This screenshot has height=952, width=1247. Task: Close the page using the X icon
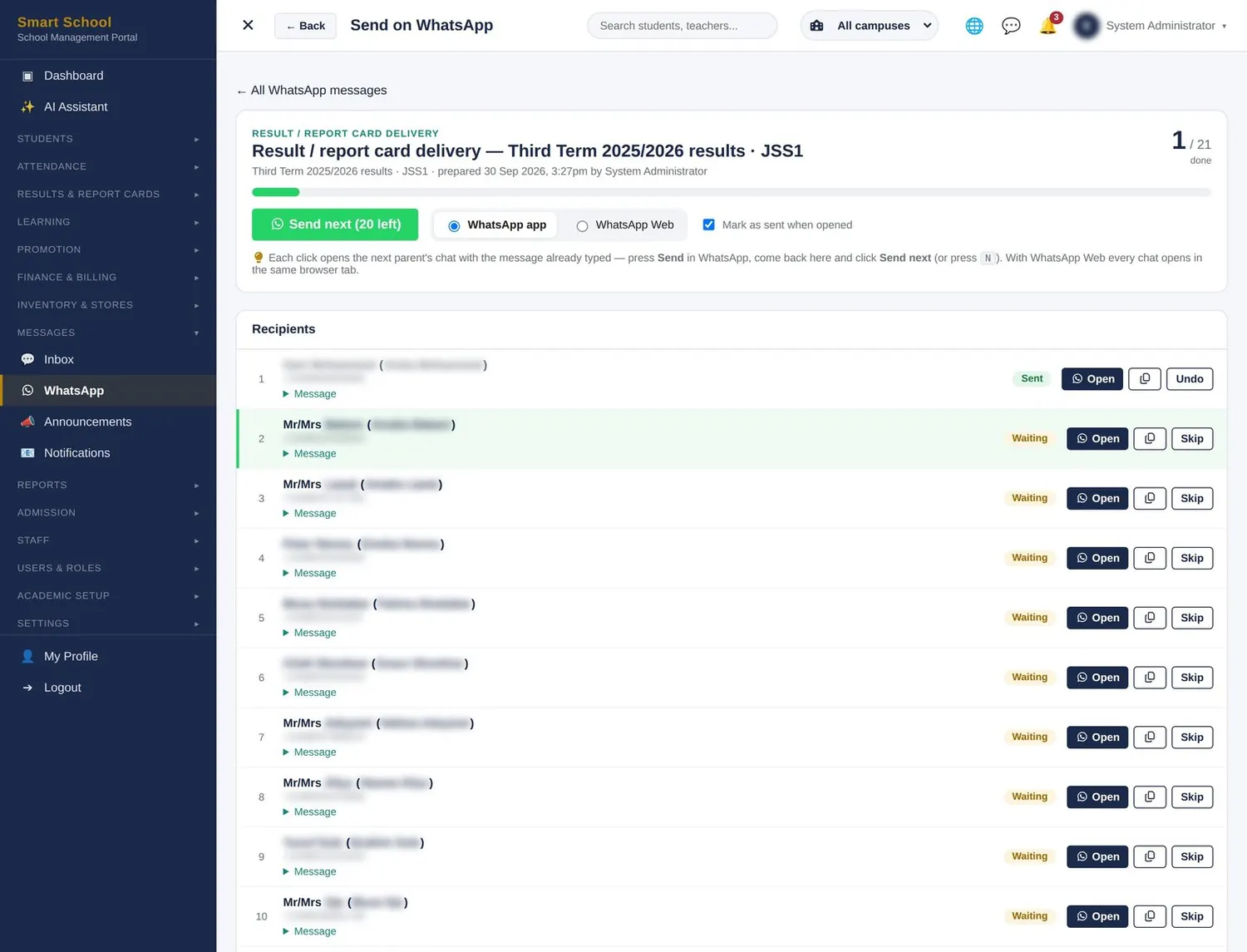click(248, 26)
